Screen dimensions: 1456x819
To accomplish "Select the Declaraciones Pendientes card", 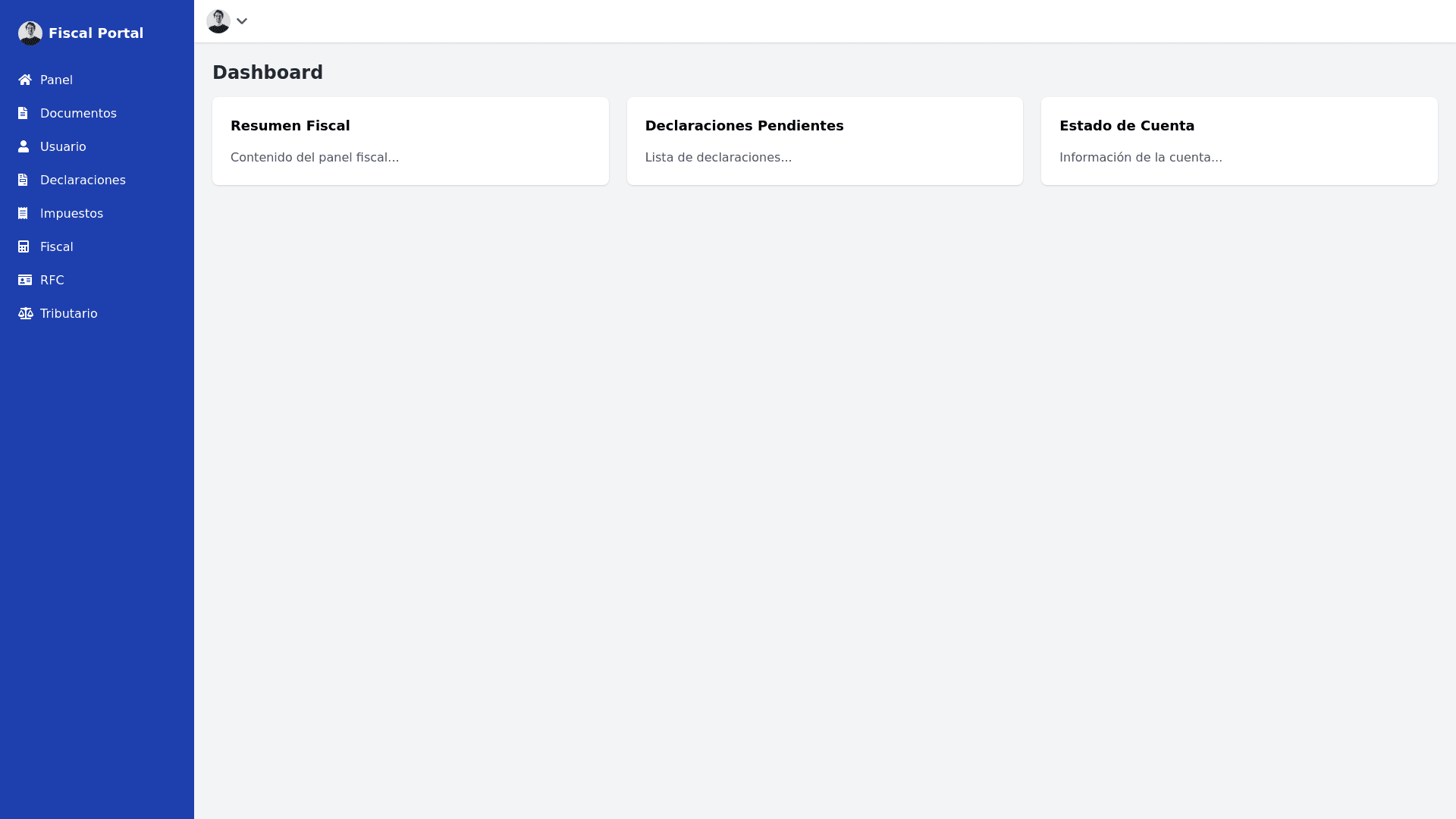I will click(825, 141).
